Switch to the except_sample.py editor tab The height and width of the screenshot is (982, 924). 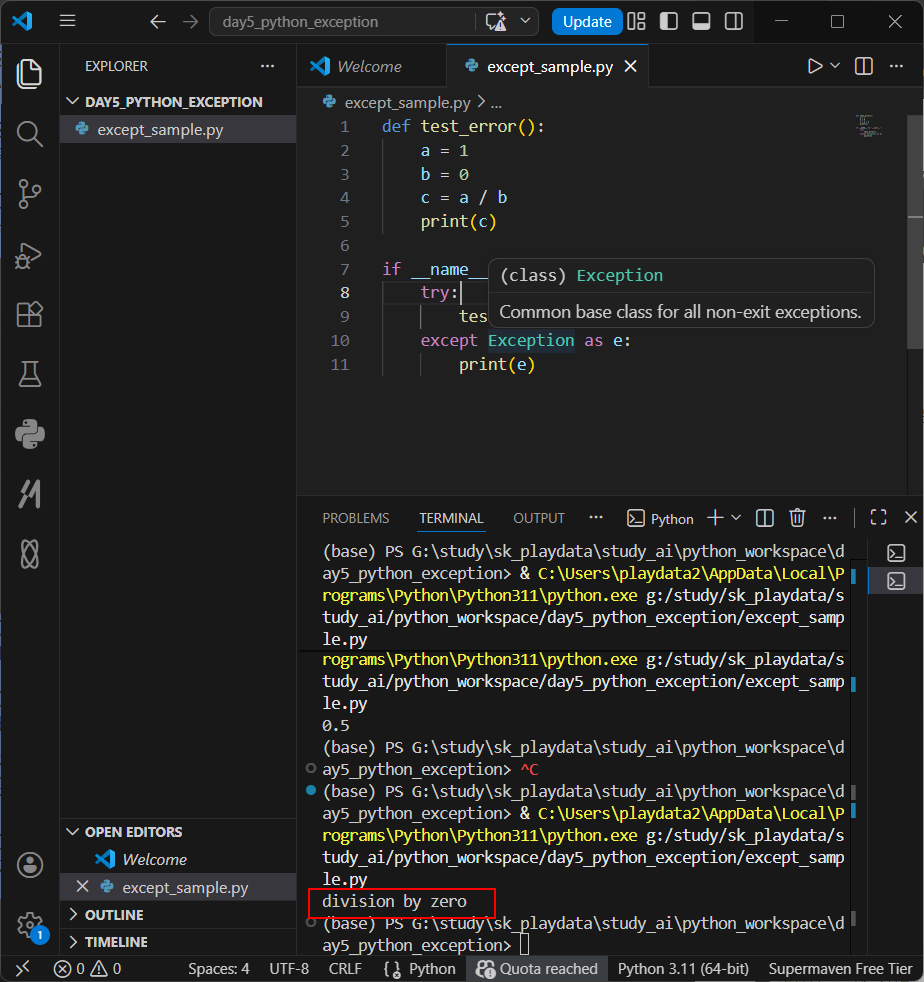point(549,66)
